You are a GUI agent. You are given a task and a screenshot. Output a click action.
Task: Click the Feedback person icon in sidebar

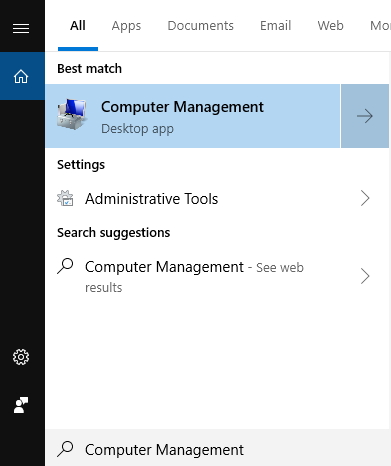[21, 405]
